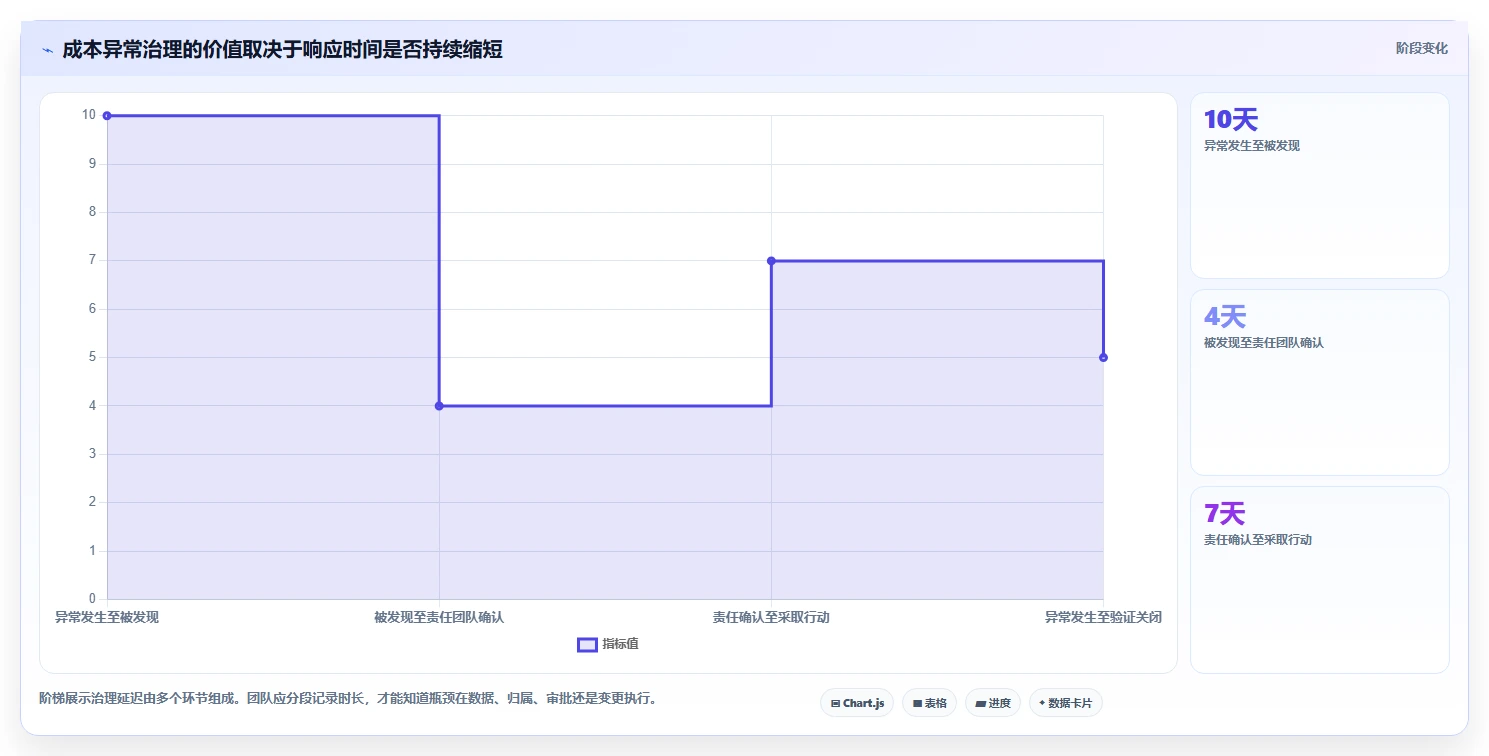
Task: Click y-axis tick label 6
Action: point(92,308)
